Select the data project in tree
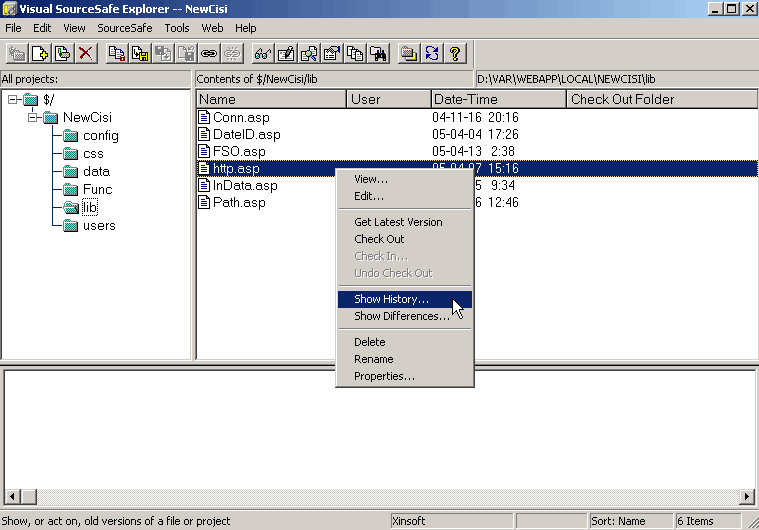This screenshot has width=759, height=530. pos(96,172)
